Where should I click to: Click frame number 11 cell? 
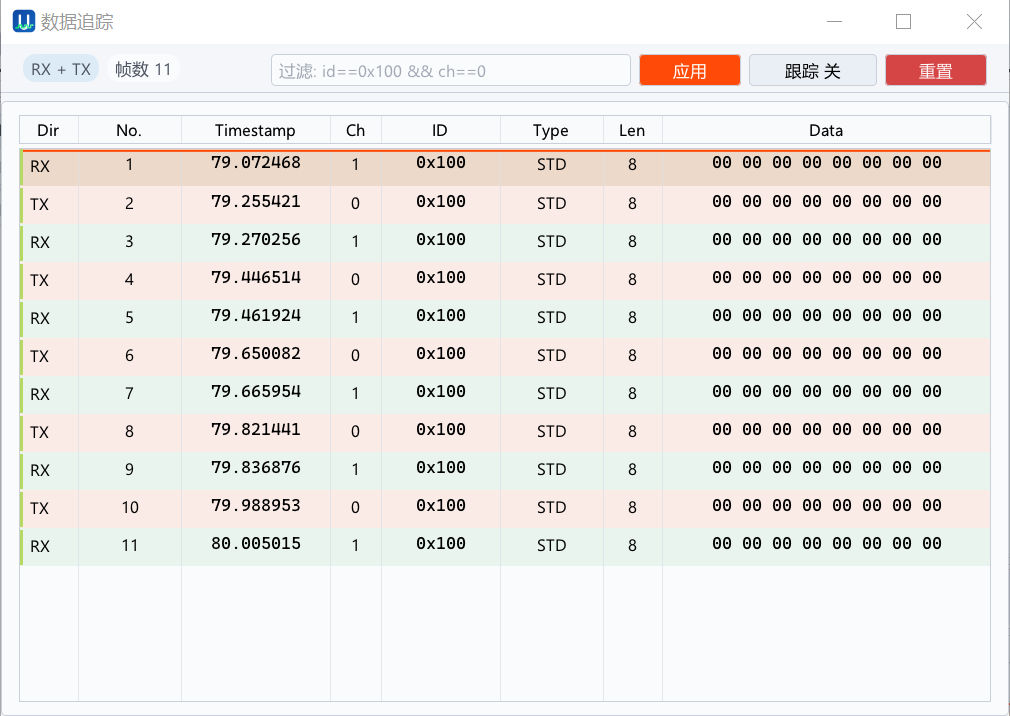[x=129, y=545]
